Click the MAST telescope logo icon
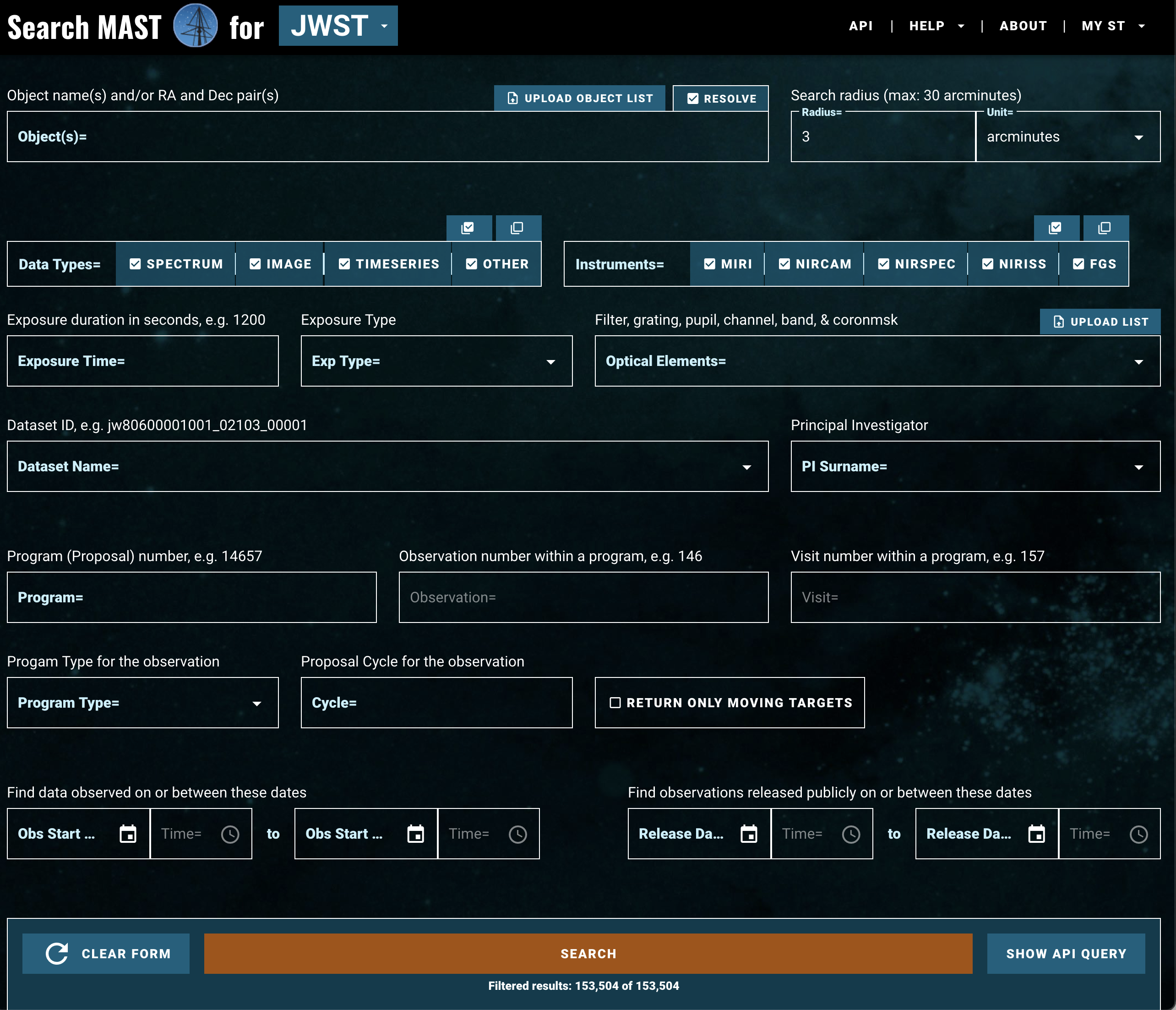The width and height of the screenshot is (1176, 1010). point(195,26)
